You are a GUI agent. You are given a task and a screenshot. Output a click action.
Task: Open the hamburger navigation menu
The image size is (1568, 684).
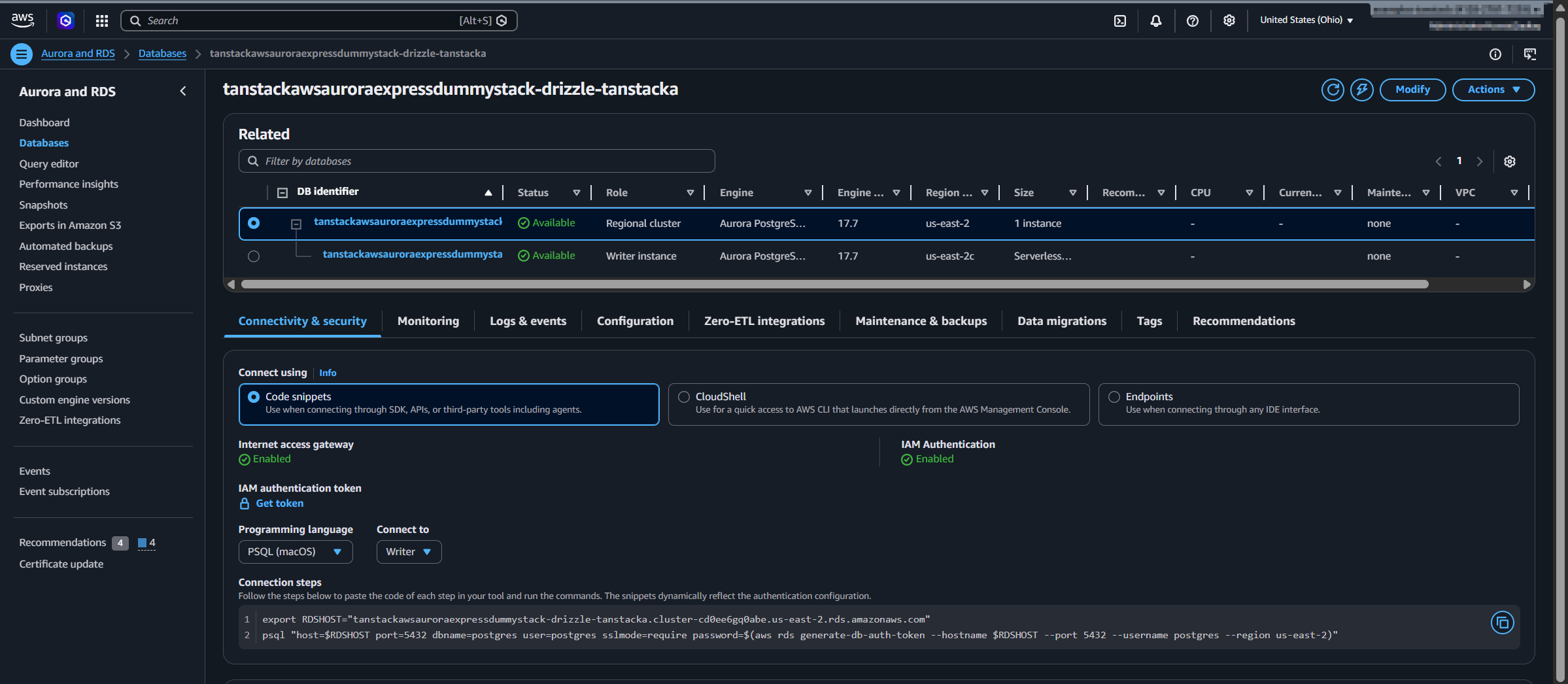(22, 54)
